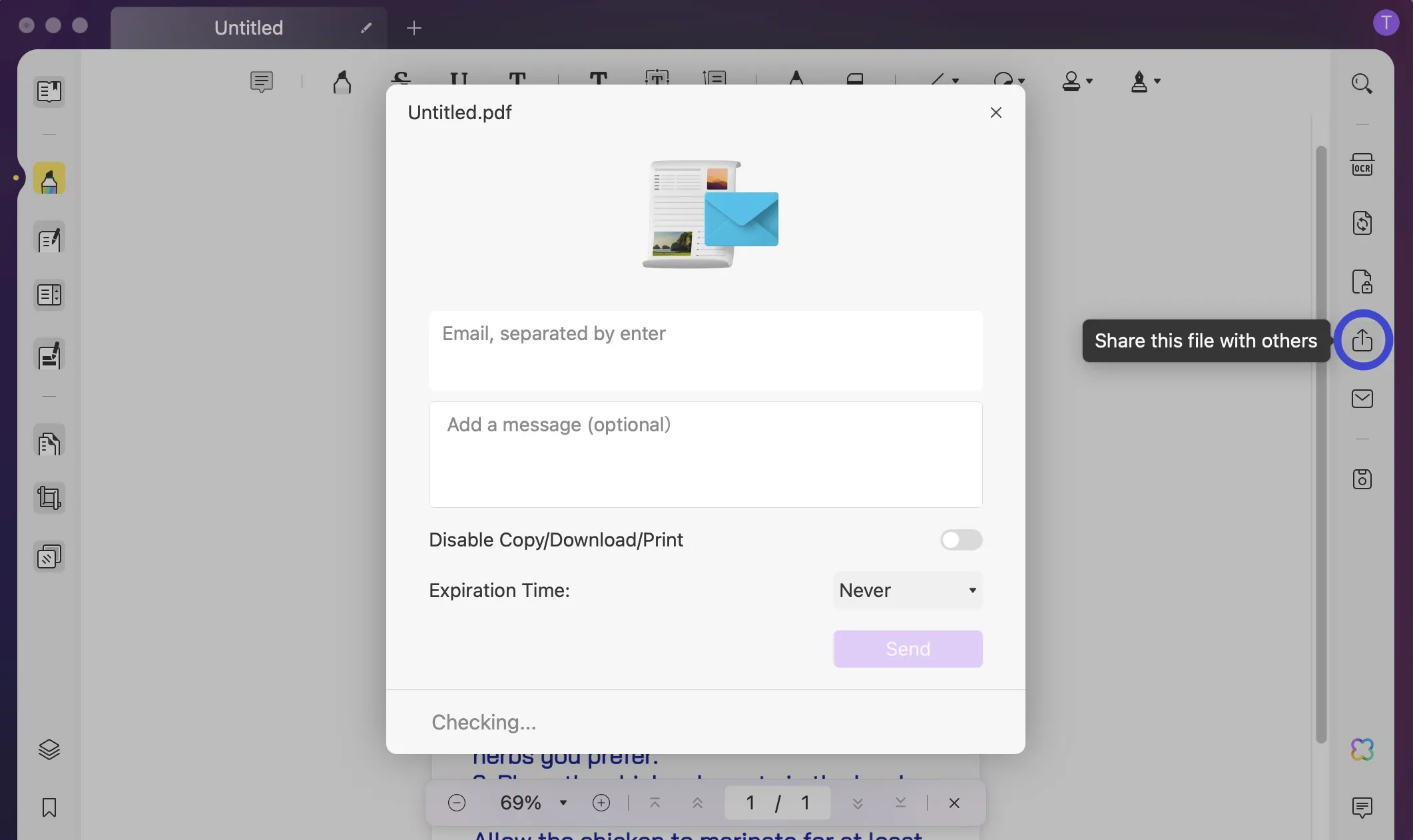The height and width of the screenshot is (840, 1413).
Task: Click the OCR tool icon
Action: [1362, 164]
